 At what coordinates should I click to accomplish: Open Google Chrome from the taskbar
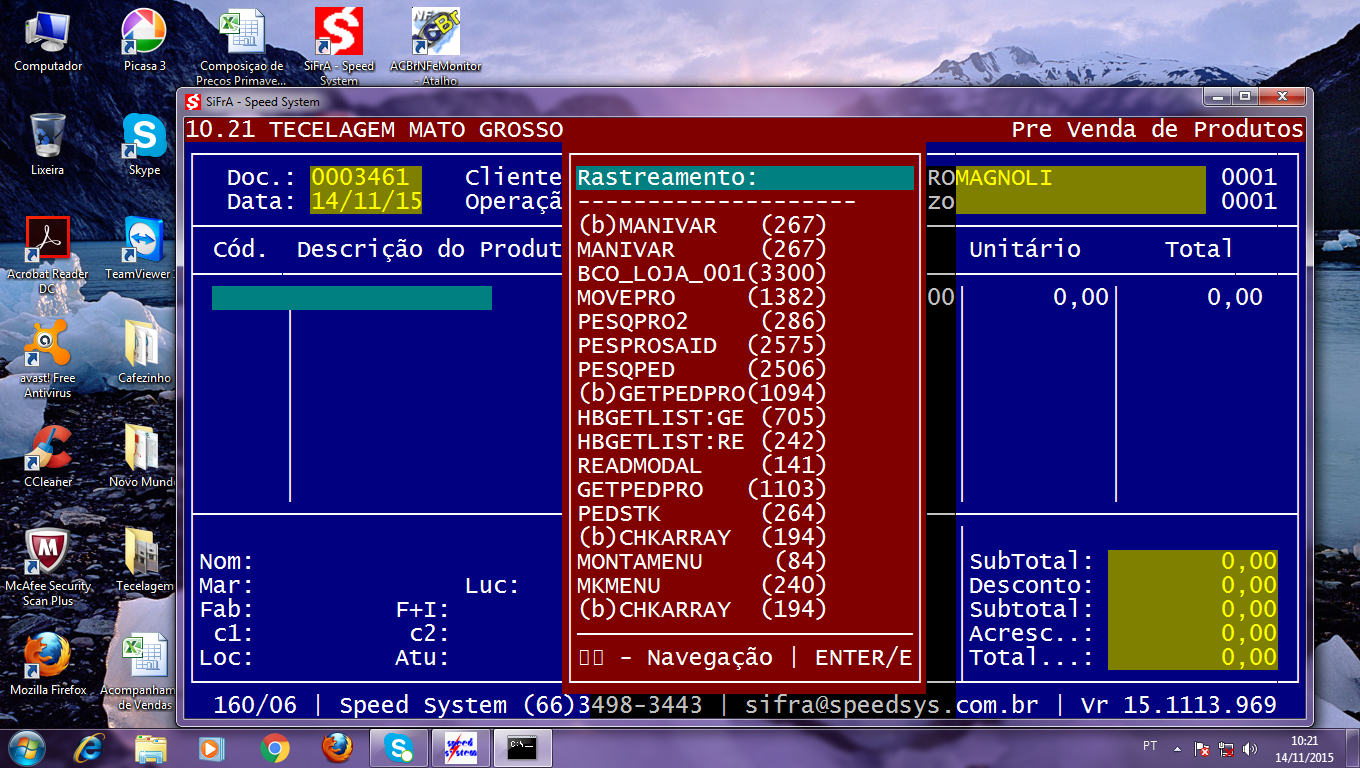point(275,748)
